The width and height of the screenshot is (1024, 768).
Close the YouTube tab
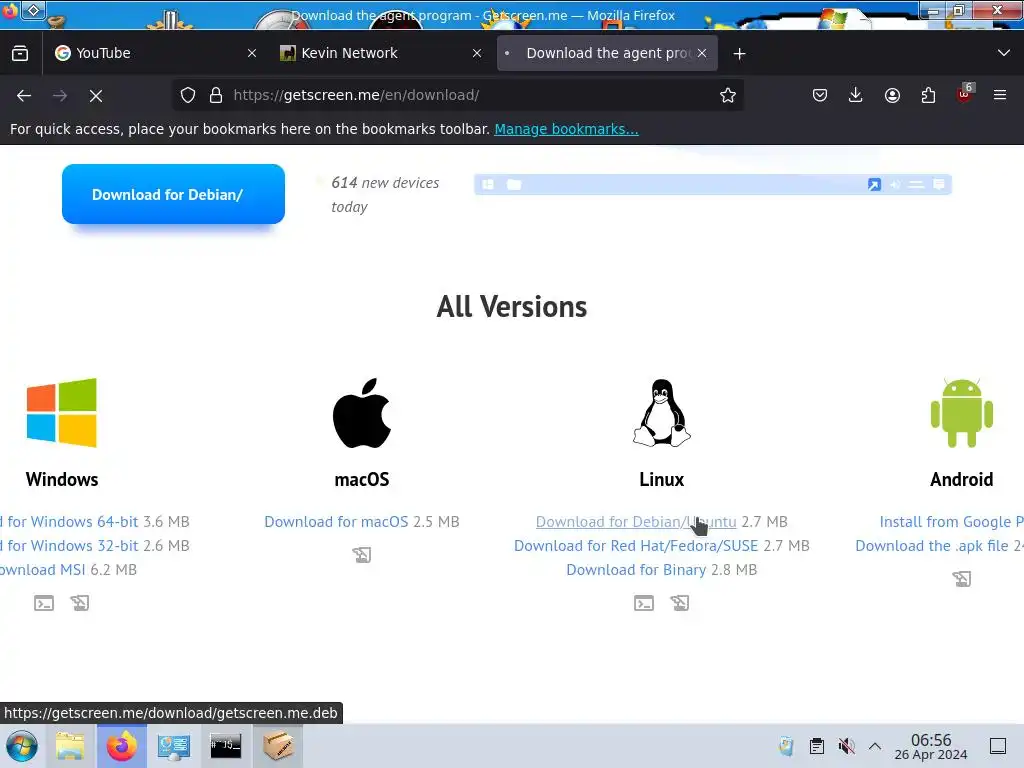pyautogui.click(x=252, y=54)
